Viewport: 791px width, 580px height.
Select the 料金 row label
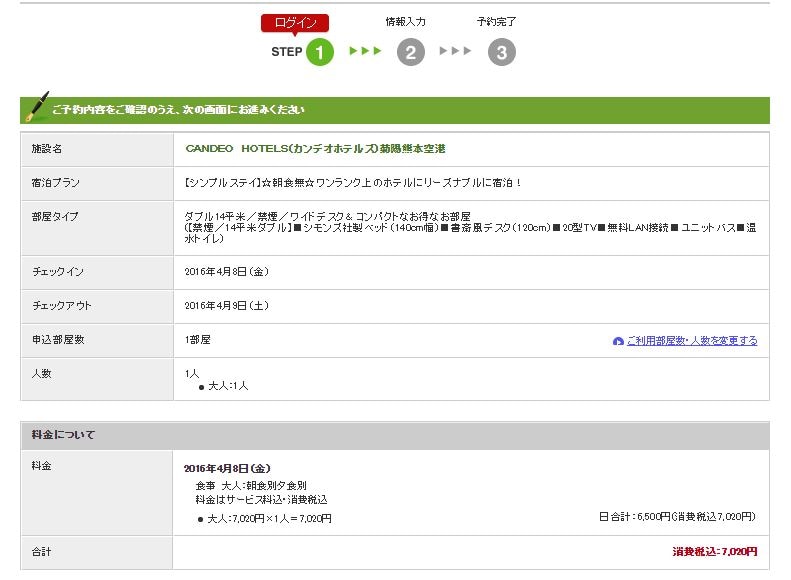coord(41,466)
